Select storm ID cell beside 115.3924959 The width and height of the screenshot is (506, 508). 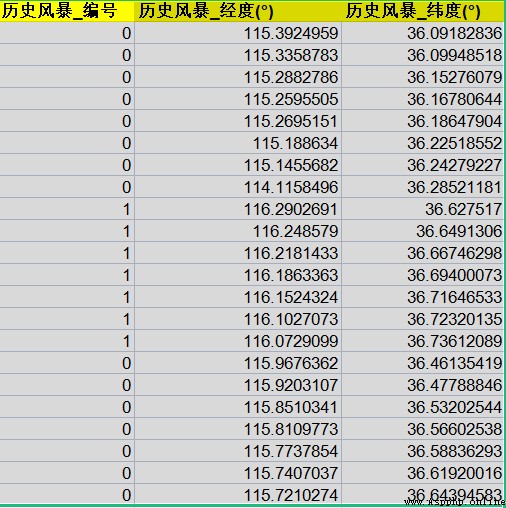coord(67,33)
